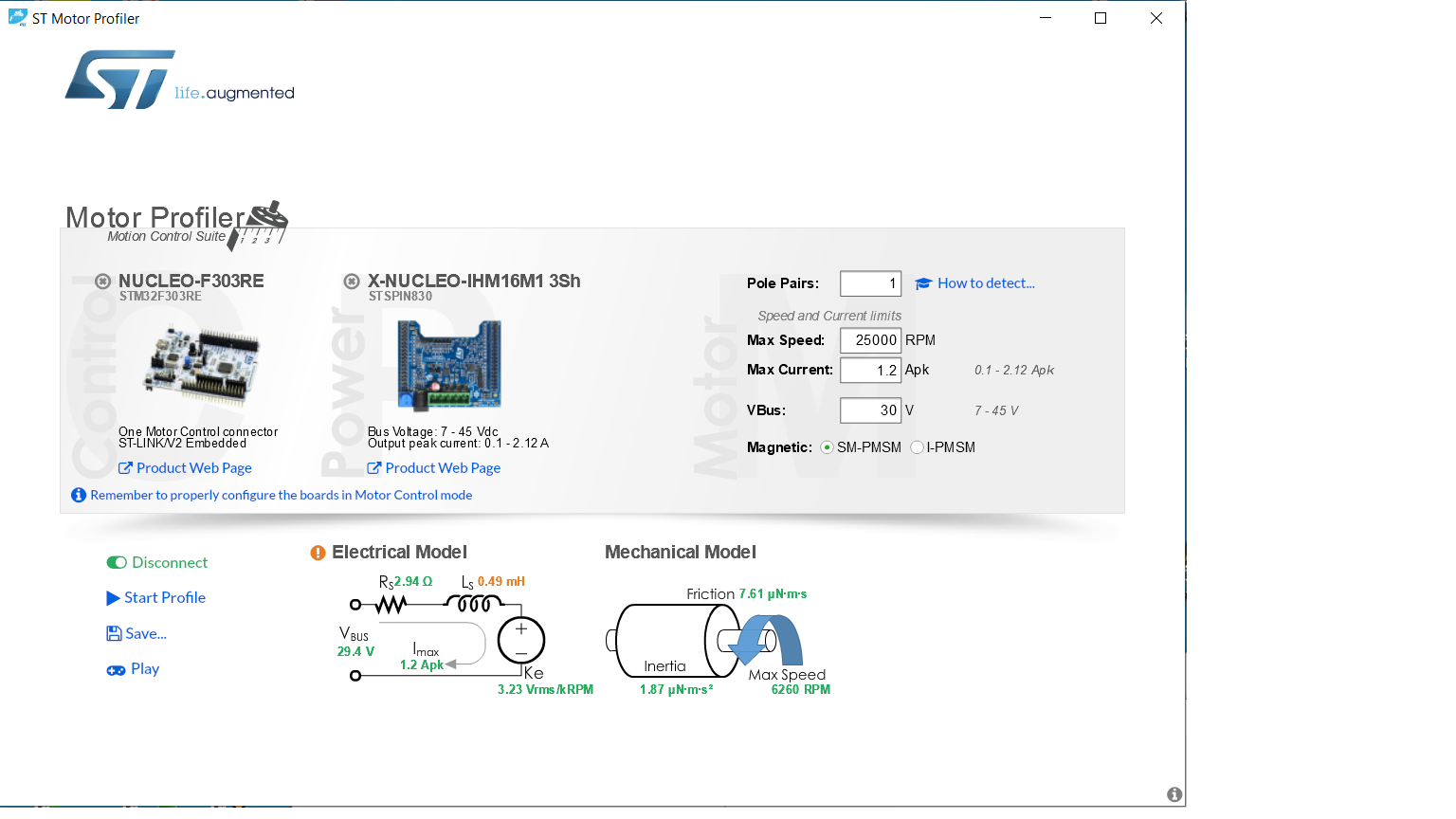This screenshot has width=1456, height=819.
Task: Click the Save... link
Action: tap(146, 633)
